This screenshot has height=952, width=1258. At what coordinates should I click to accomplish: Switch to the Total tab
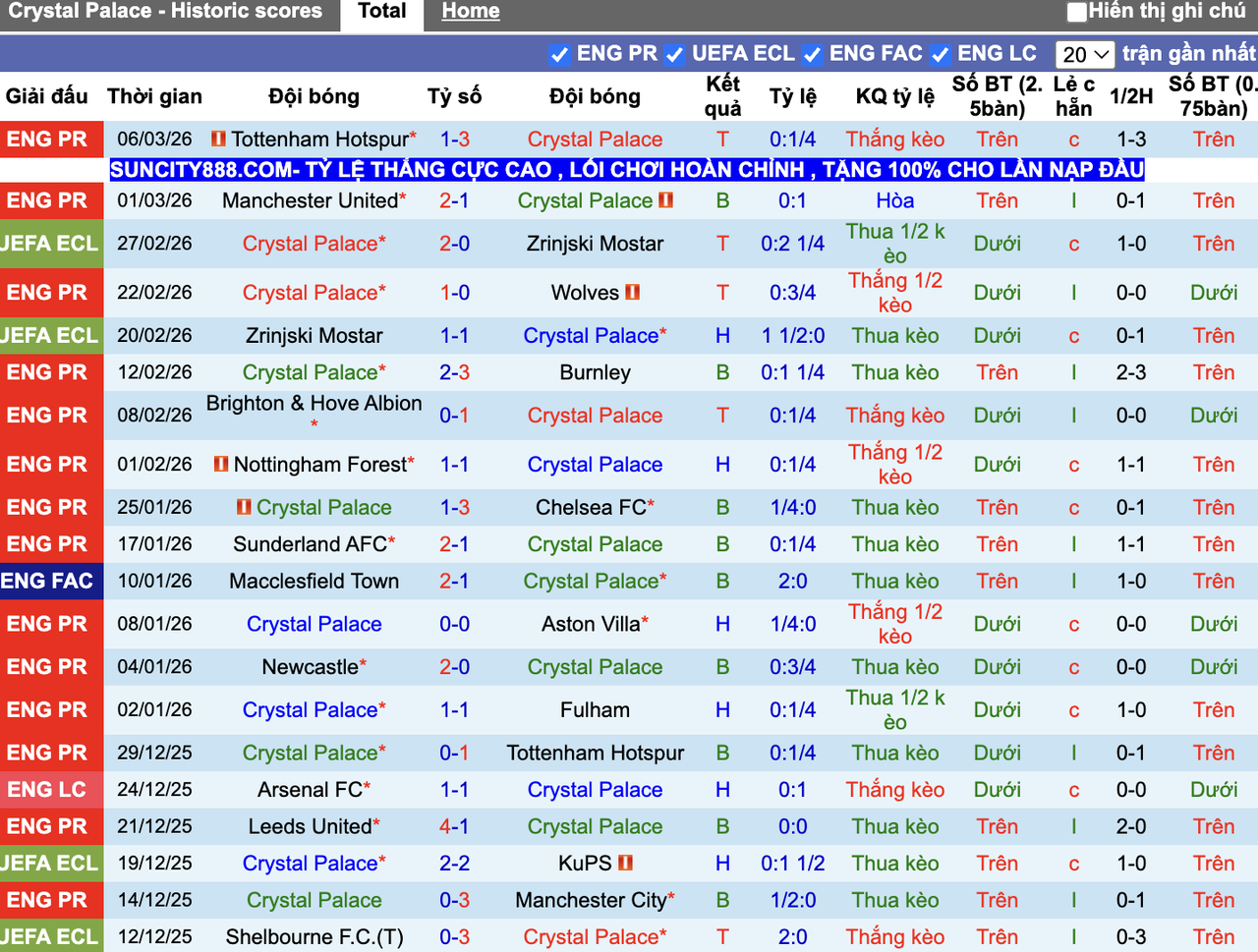point(382,13)
